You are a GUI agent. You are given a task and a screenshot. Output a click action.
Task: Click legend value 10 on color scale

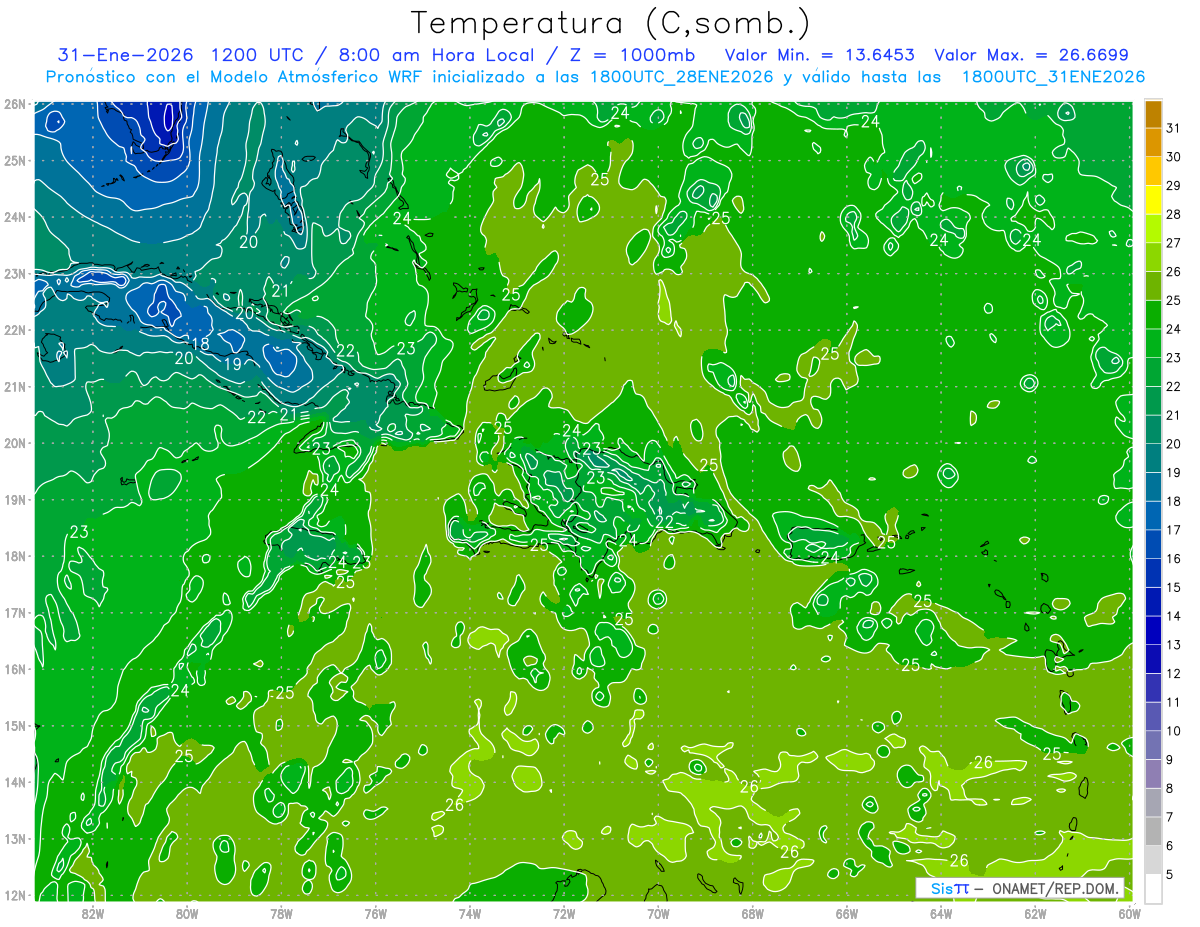(x=1173, y=731)
